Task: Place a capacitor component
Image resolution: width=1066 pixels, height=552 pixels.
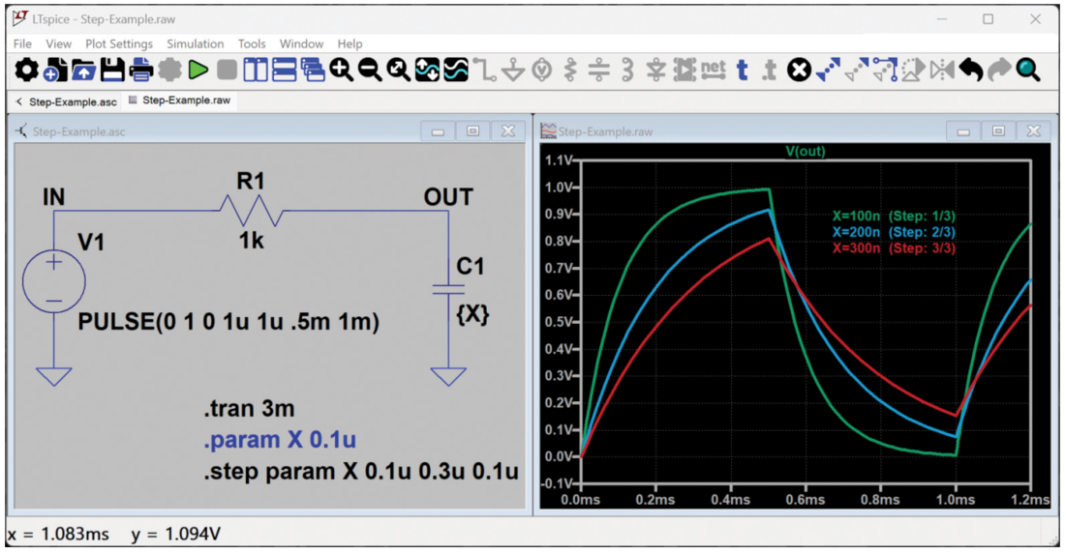Action: click(x=599, y=69)
